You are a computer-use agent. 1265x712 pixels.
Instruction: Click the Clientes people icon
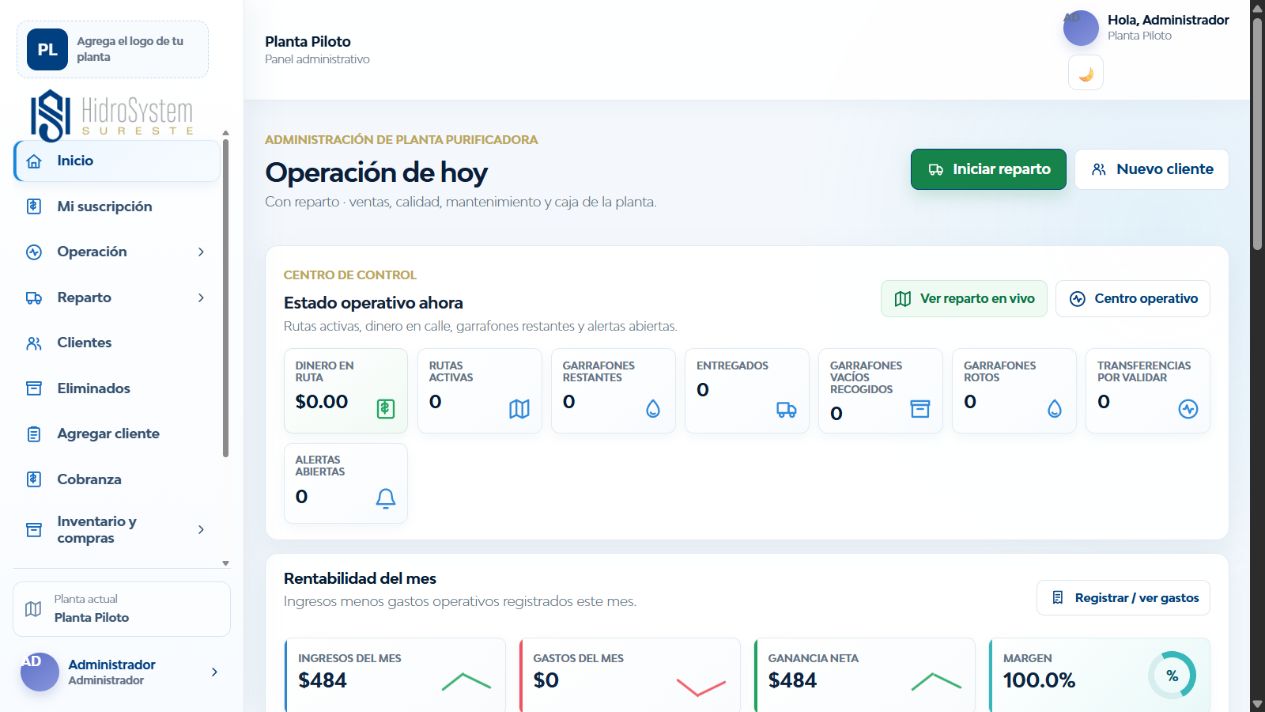pyautogui.click(x=34, y=343)
